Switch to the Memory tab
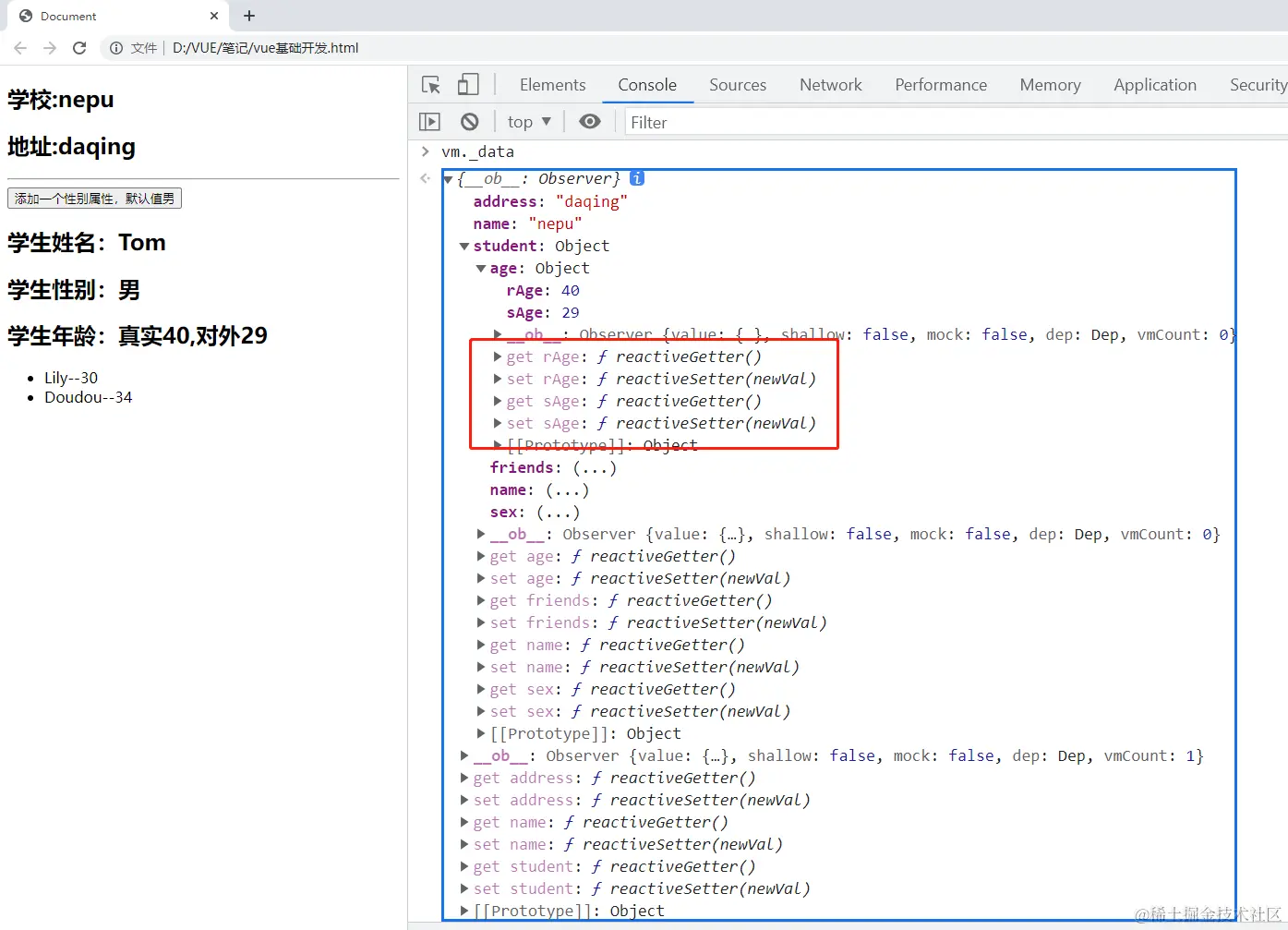Image resolution: width=1288 pixels, height=930 pixels. click(x=1050, y=85)
